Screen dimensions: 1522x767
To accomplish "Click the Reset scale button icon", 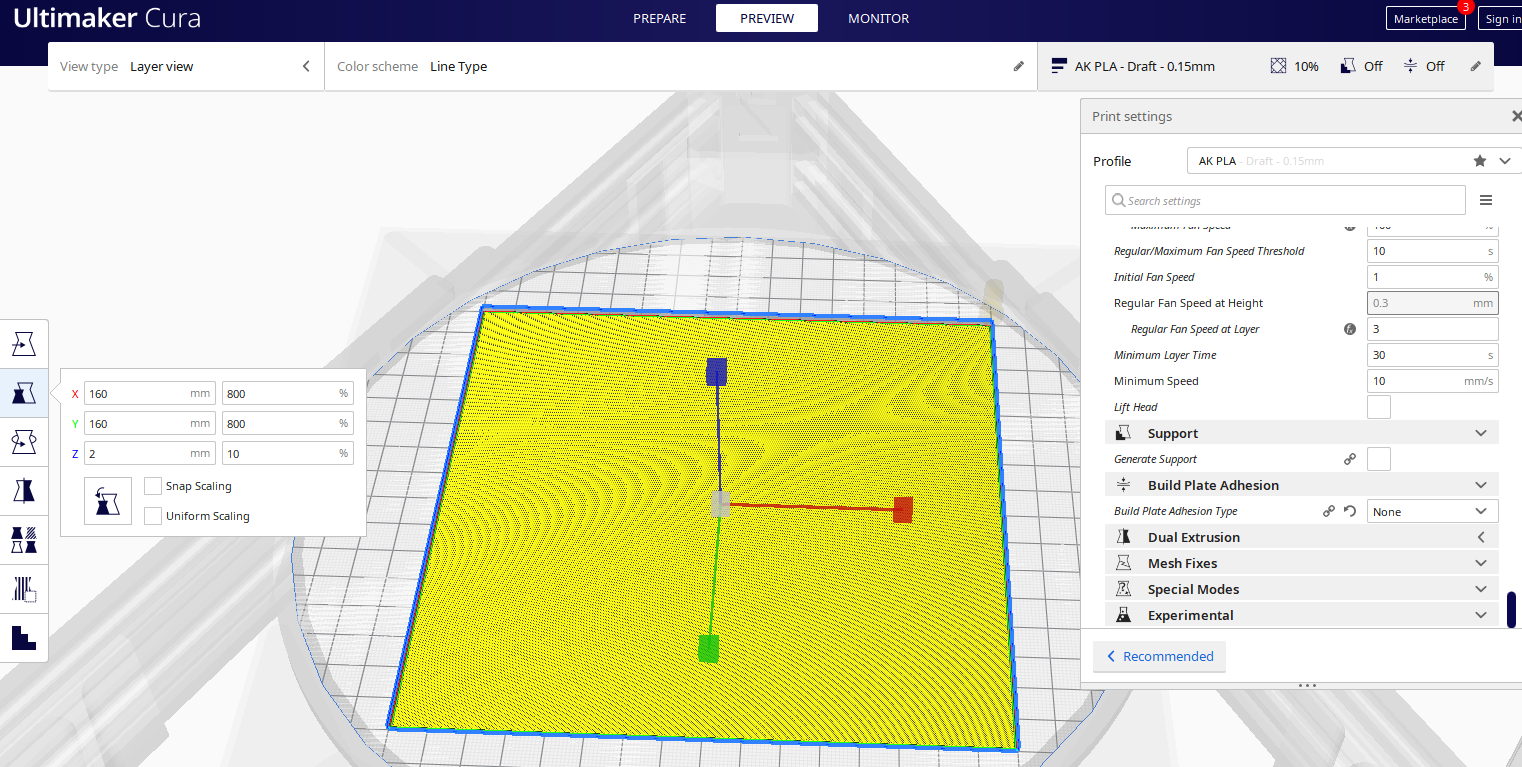I will (x=108, y=500).
